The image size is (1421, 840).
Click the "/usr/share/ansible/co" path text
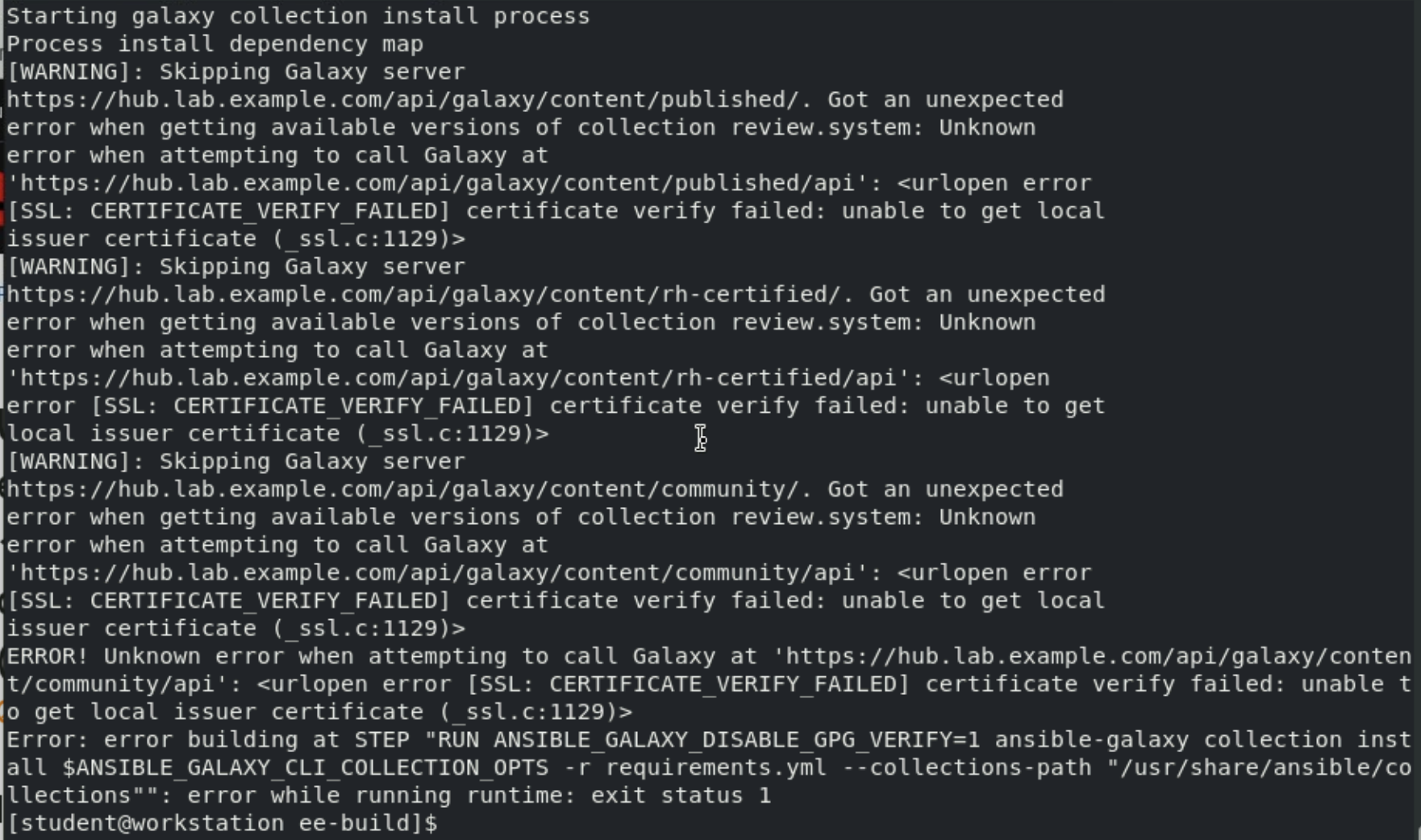click(x=1259, y=768)
